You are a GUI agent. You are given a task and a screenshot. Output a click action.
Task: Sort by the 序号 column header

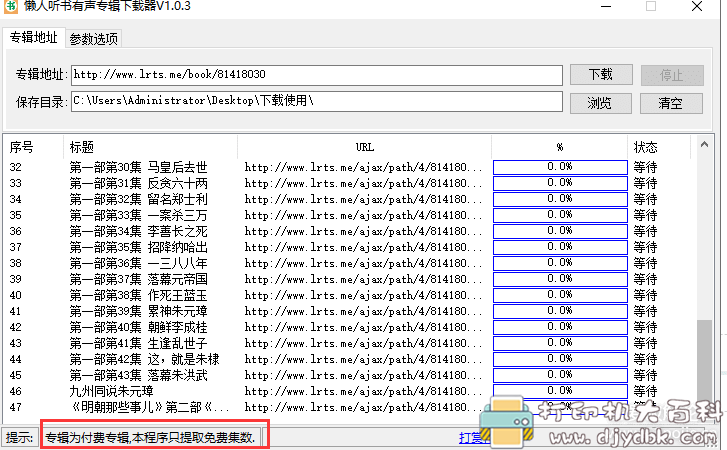(x=32, y=147)
